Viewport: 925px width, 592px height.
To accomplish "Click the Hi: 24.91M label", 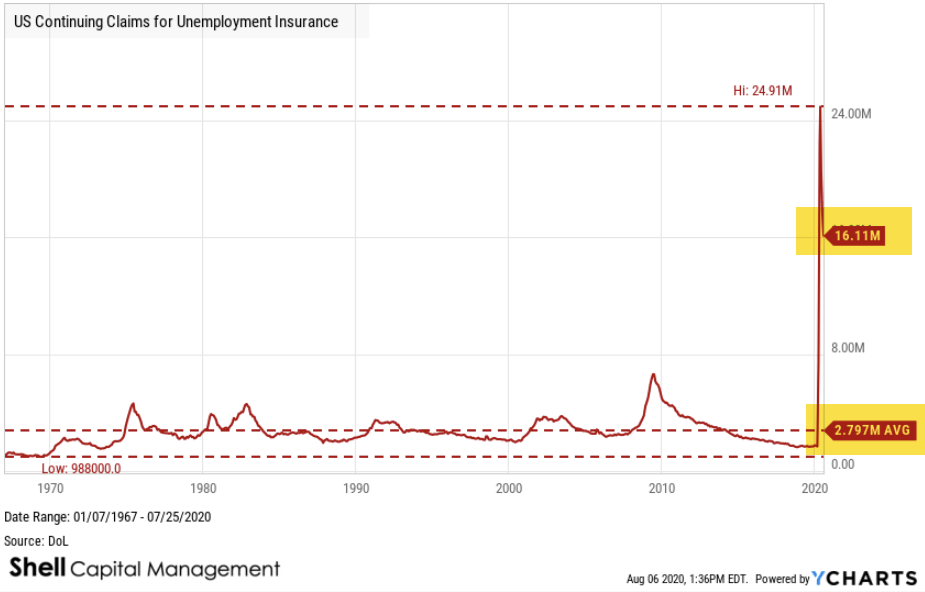I will 762,91.
